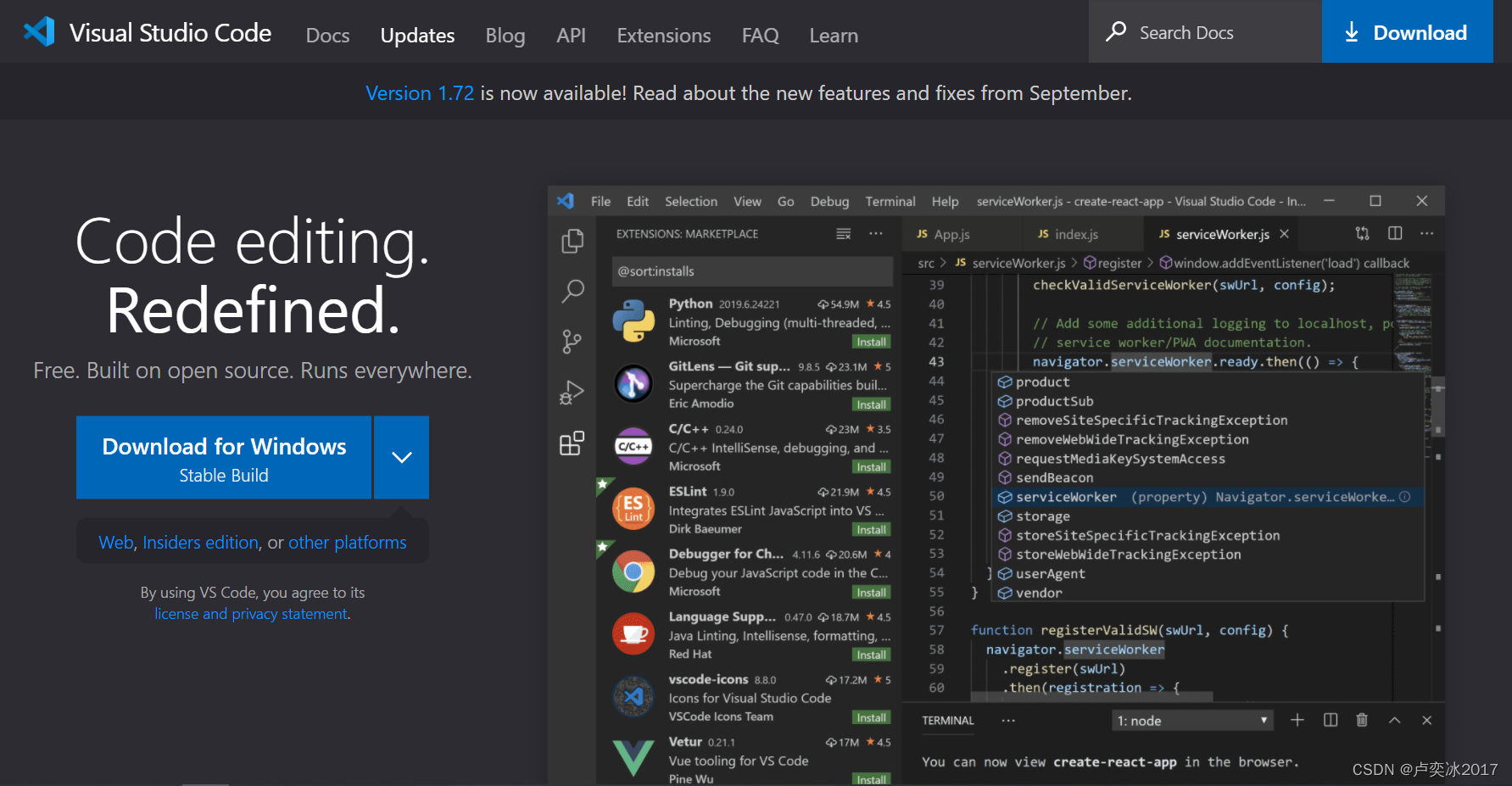Click the Python extension icon
Screen dimensions: 1512x786
[633, 321]
